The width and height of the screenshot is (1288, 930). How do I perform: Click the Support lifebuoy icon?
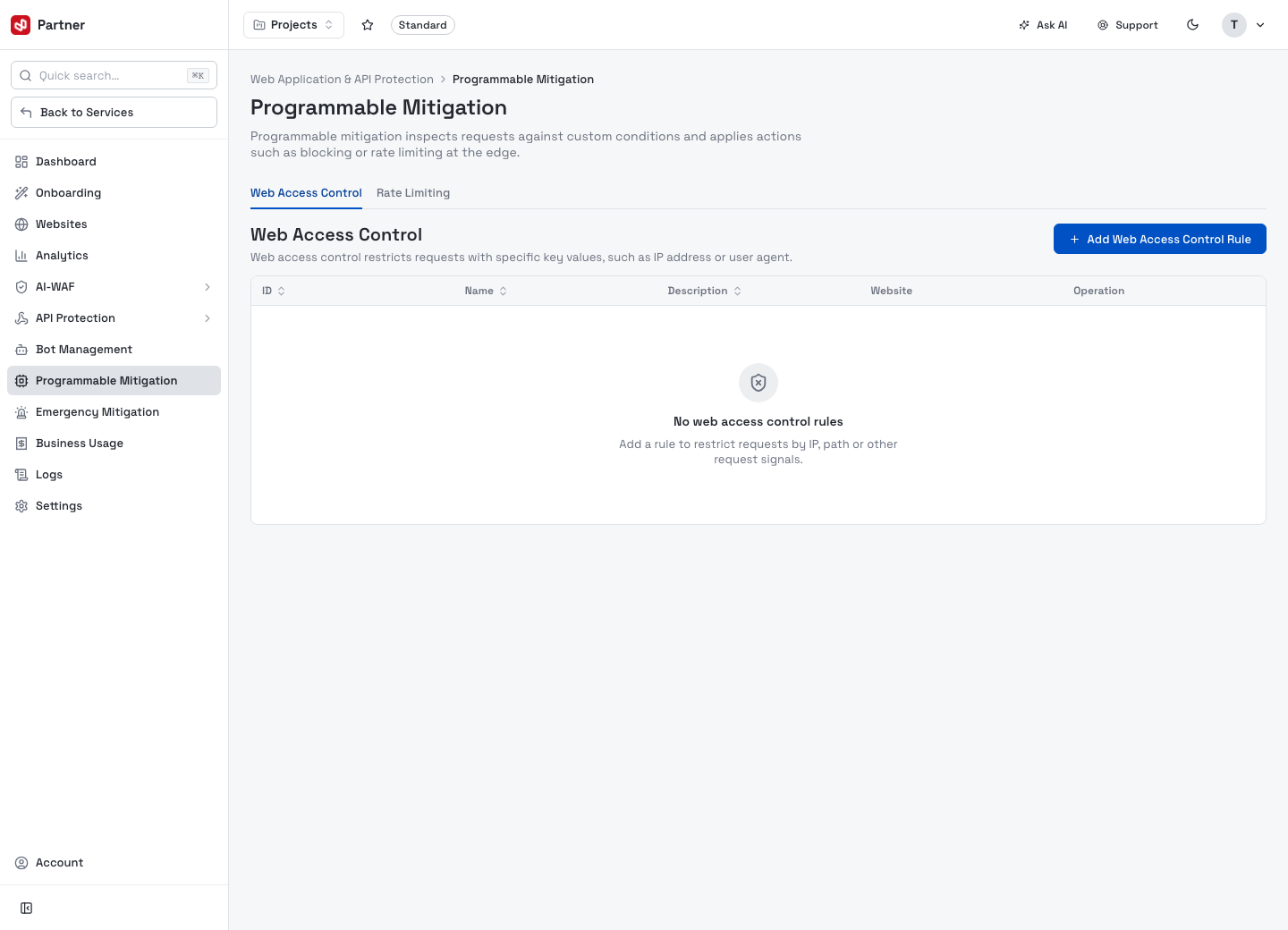(1103, 25)
